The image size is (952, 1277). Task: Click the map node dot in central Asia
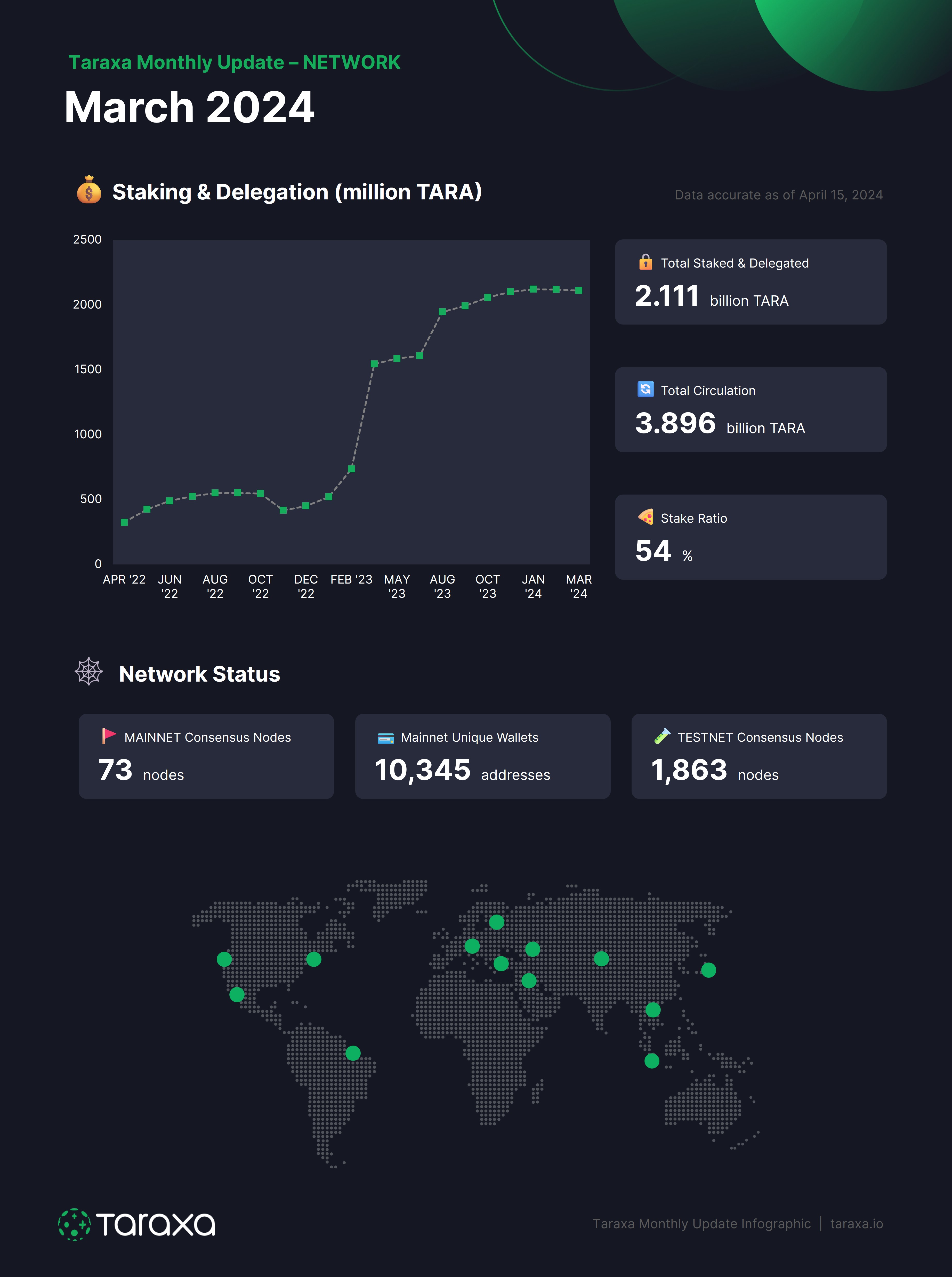coord(601,958)
